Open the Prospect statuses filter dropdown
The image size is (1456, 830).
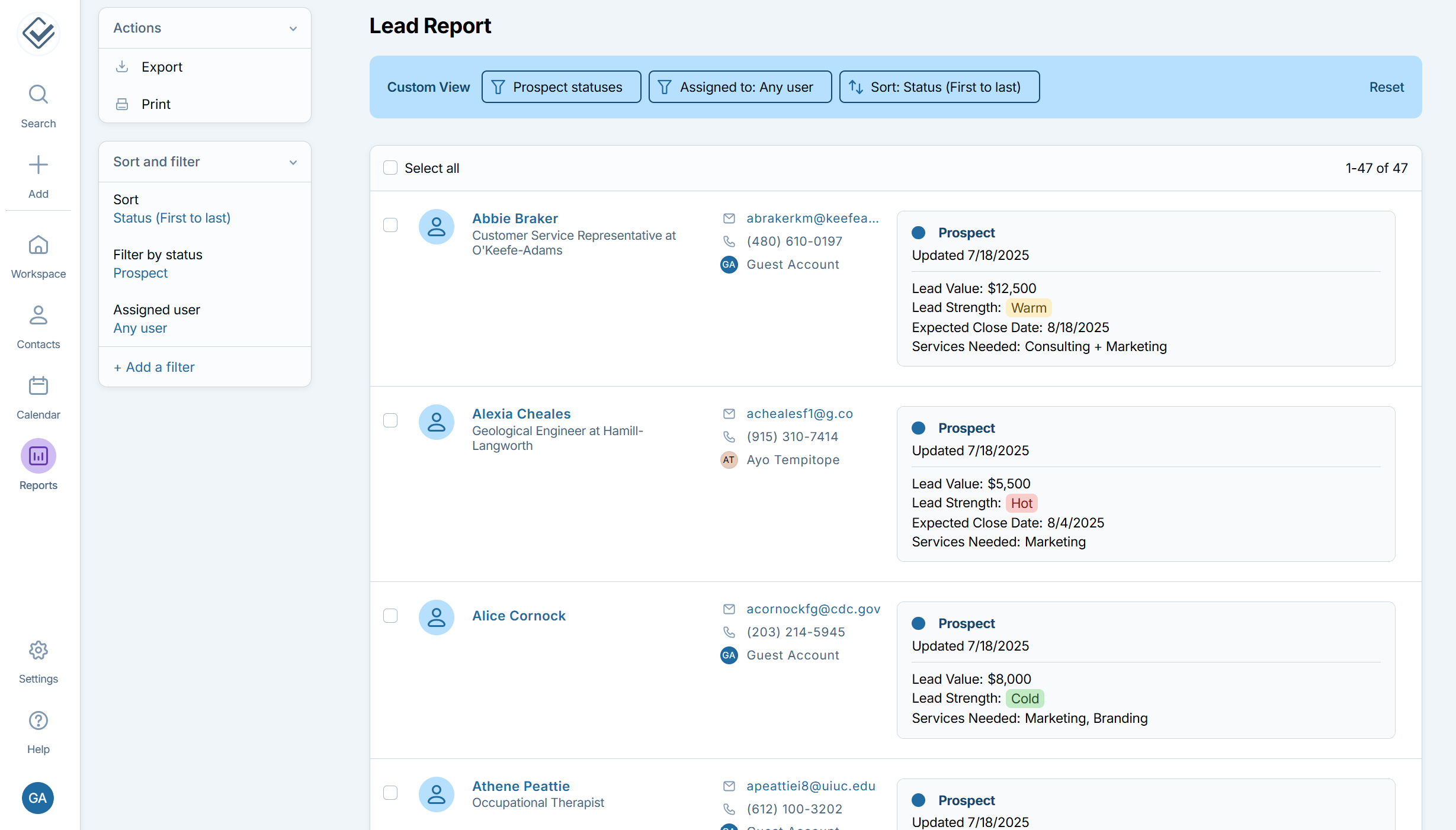pos(561,87)
